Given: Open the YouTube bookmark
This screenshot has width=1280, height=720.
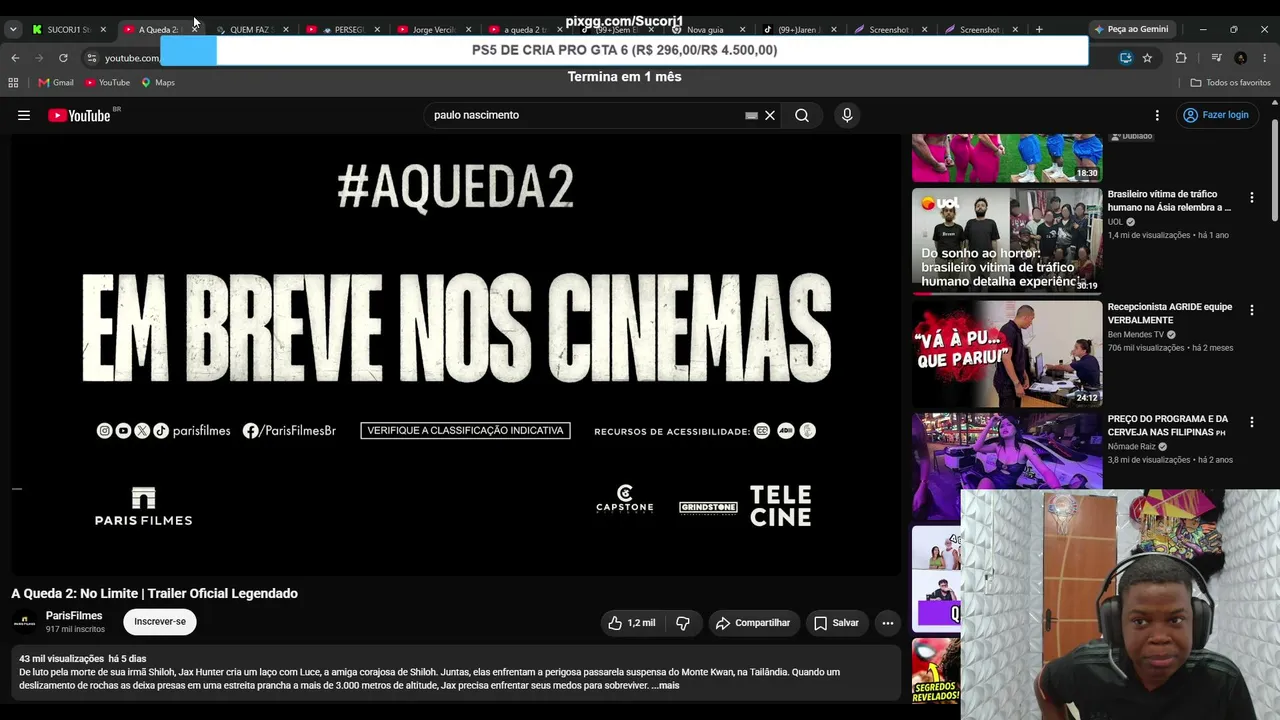Looking at the screenshot, I should (108, 82).
